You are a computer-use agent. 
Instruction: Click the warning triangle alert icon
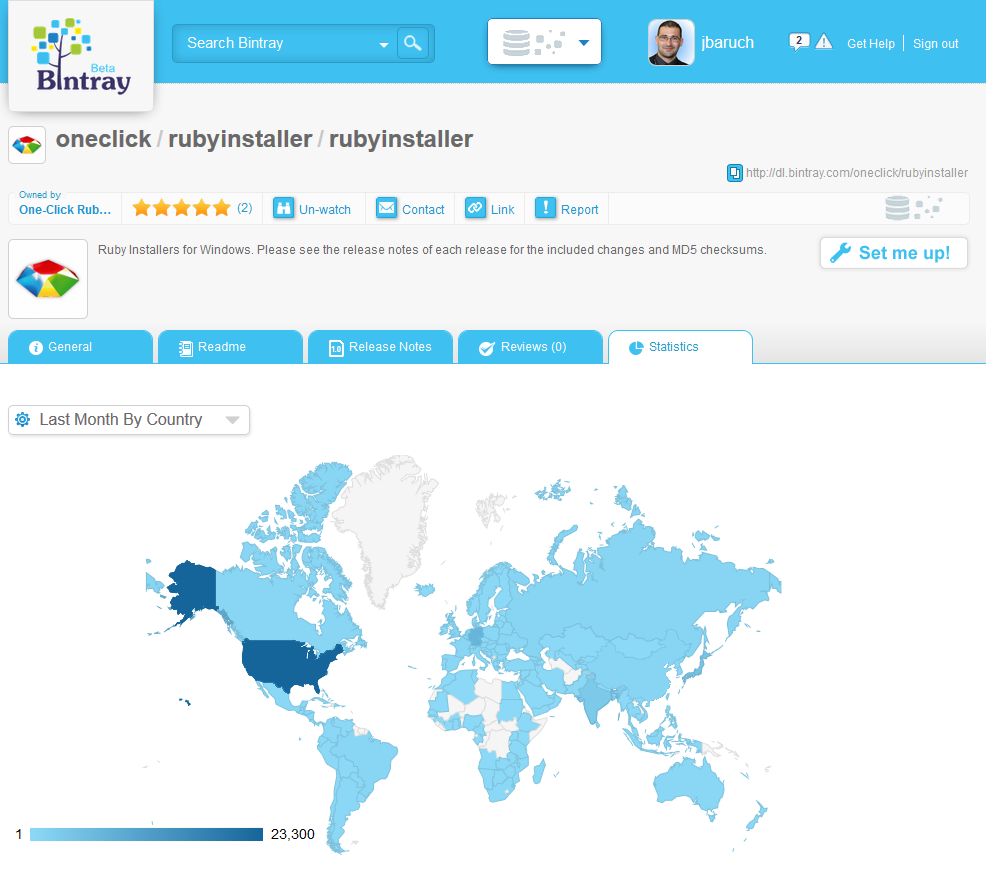824,42
